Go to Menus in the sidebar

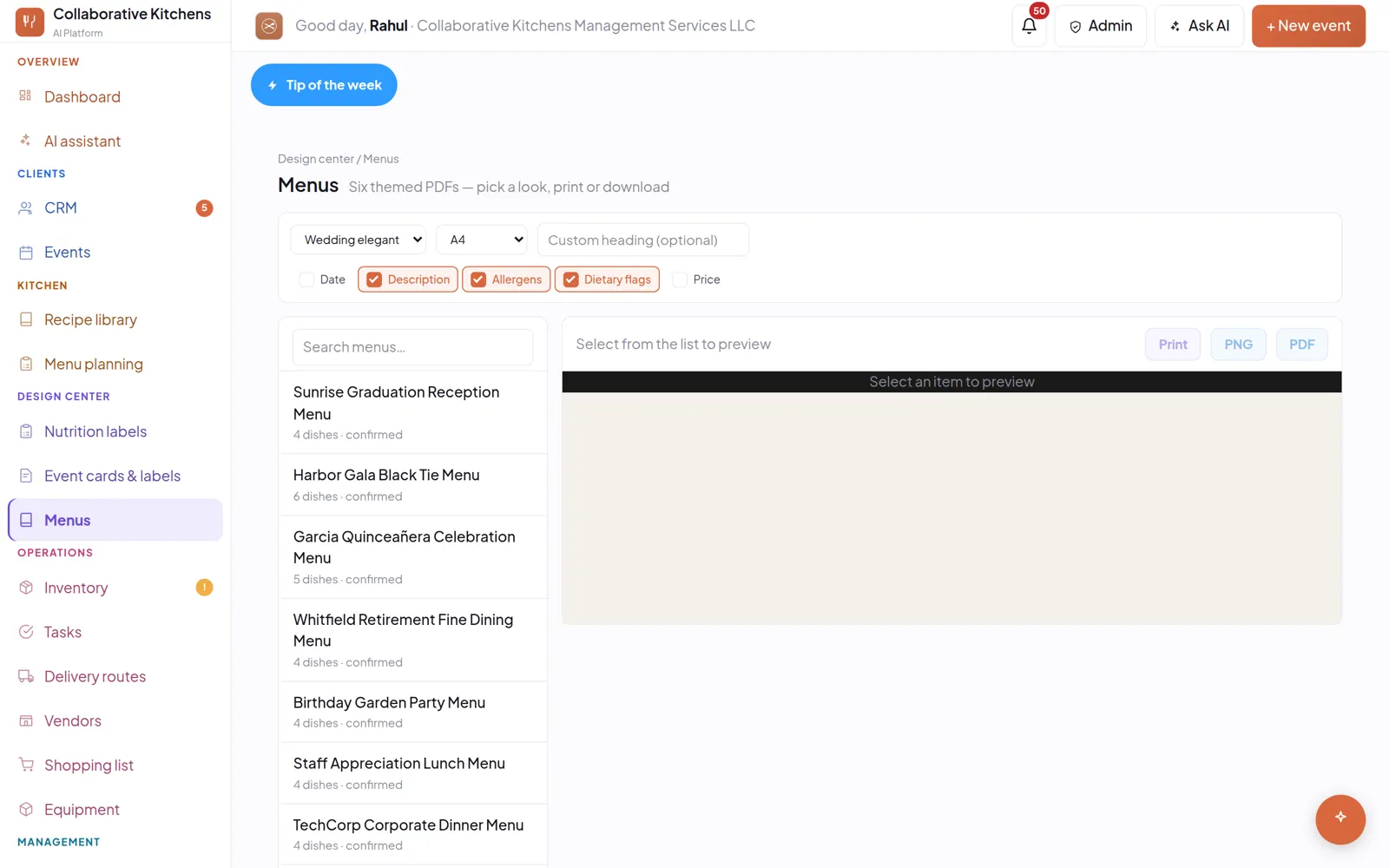coord(115,520)
